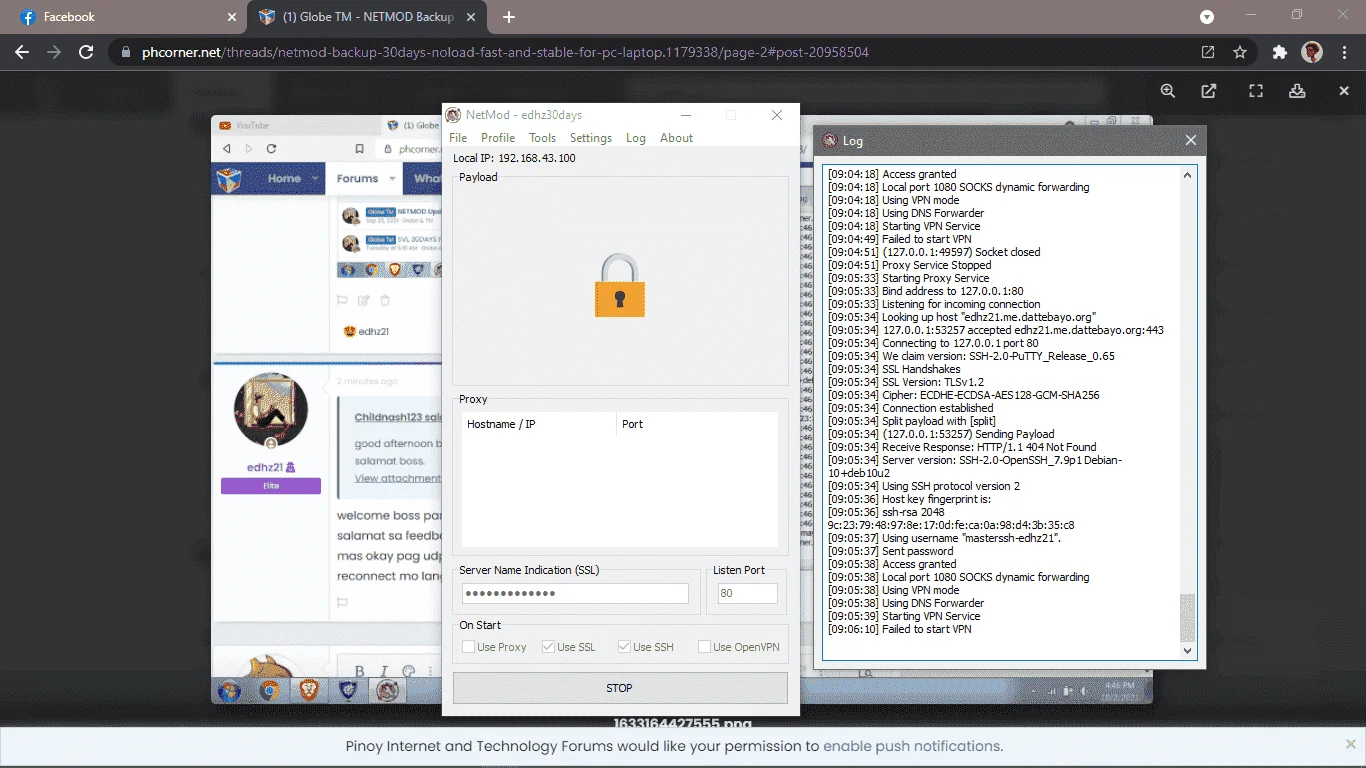Click the Port column header in Proxy list
1366x768 pixels.
(697, 424)
